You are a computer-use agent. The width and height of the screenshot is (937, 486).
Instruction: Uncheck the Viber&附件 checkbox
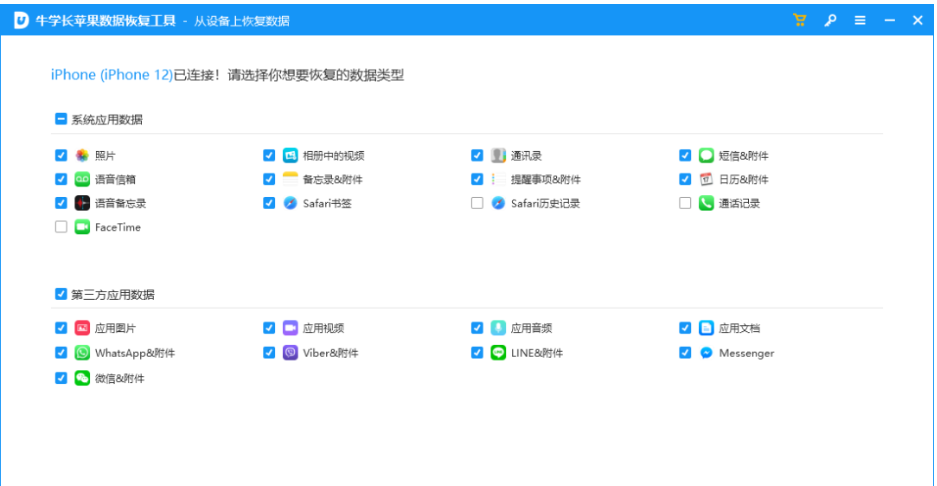tap(269, 353)
